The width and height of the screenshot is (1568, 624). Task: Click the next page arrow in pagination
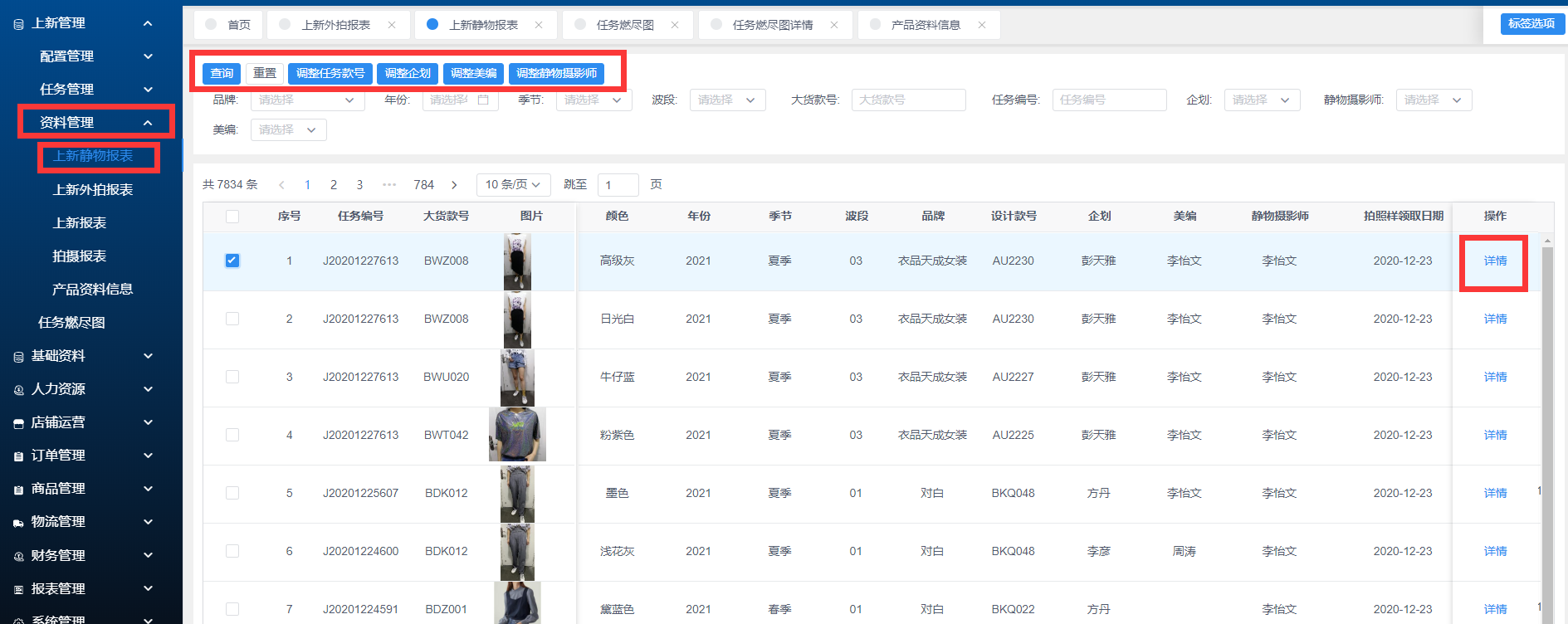coord(454,185)
